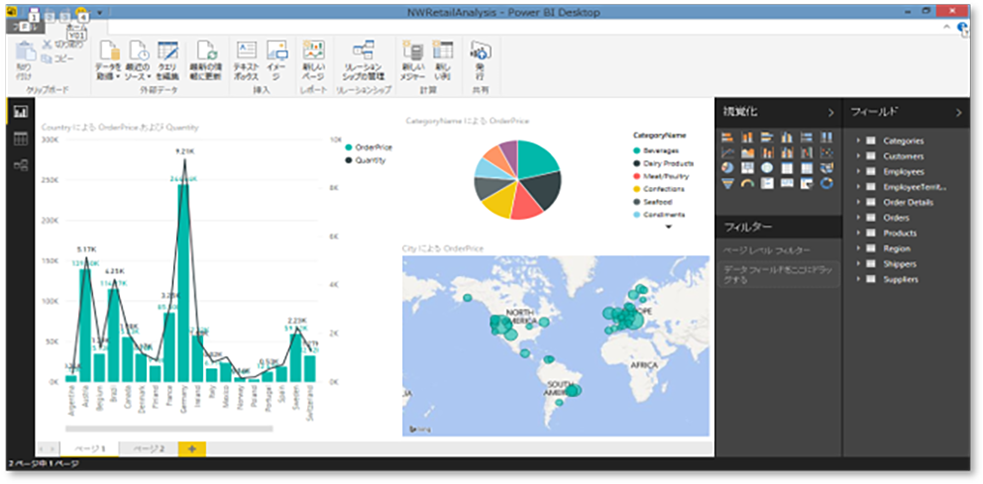Expand the Products table
This screenshot has height=484, width=983.
coord(858,233)
